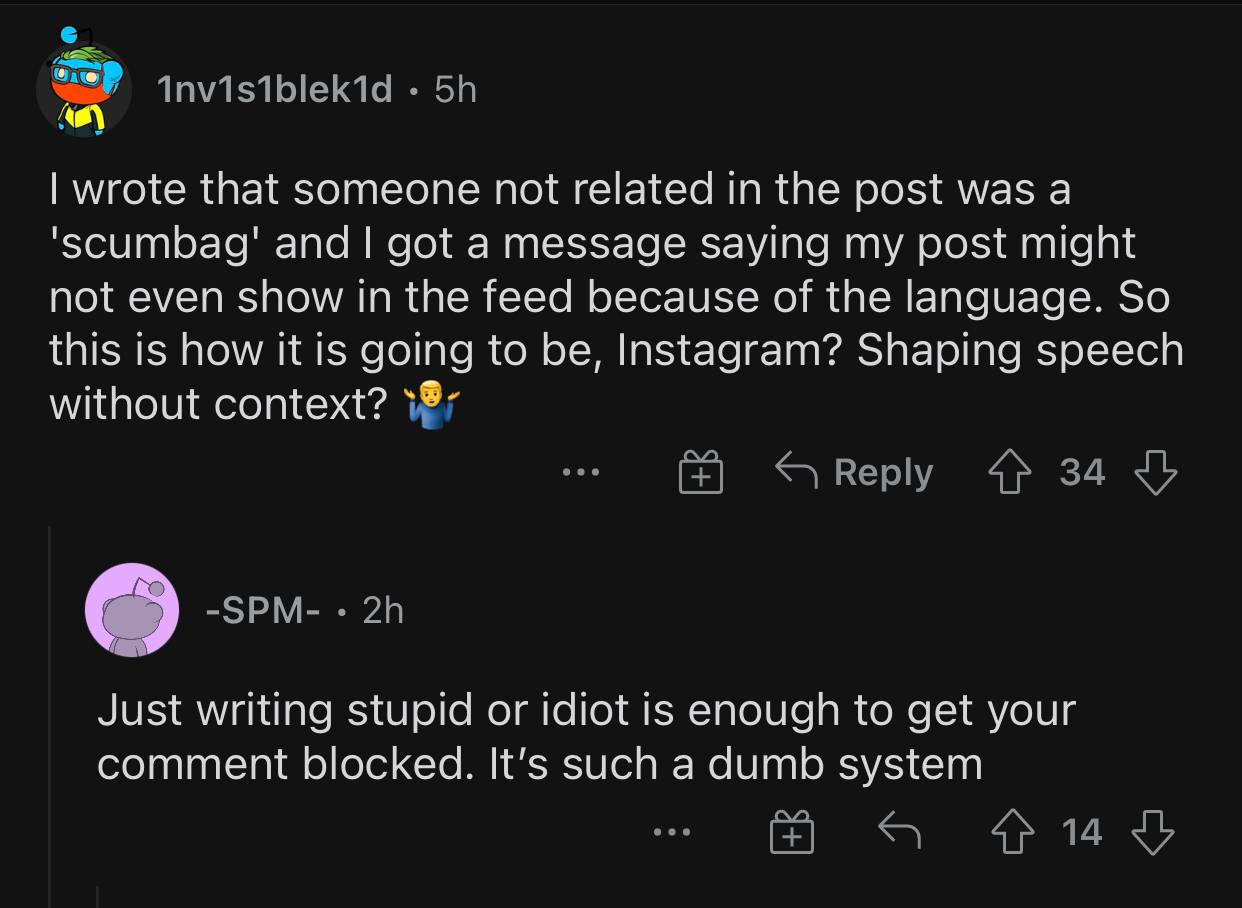Open 1nv1s1blek1d's avatar
The image size is (1242, 908).
click(x=84, y=90)
